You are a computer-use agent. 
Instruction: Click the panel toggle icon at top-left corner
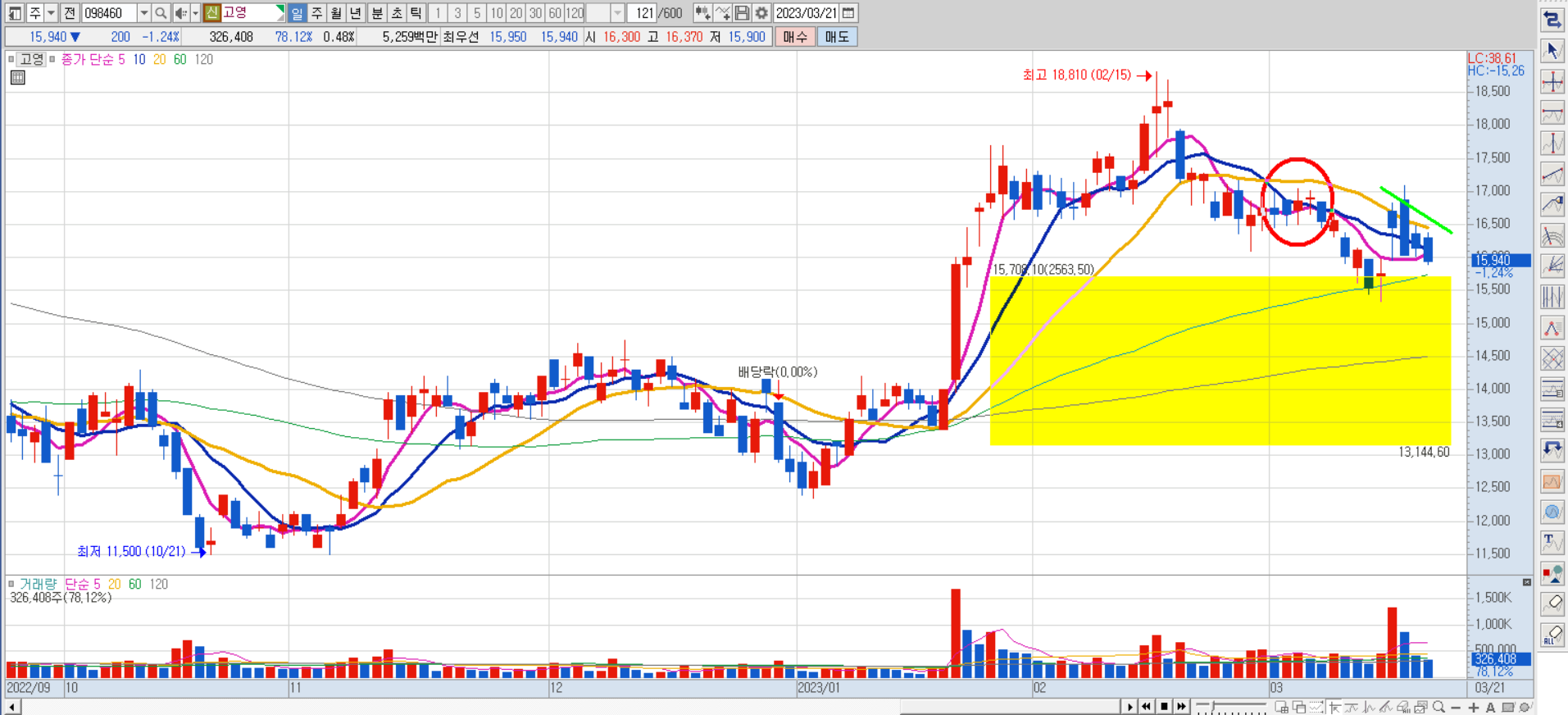tap(15, 13)
